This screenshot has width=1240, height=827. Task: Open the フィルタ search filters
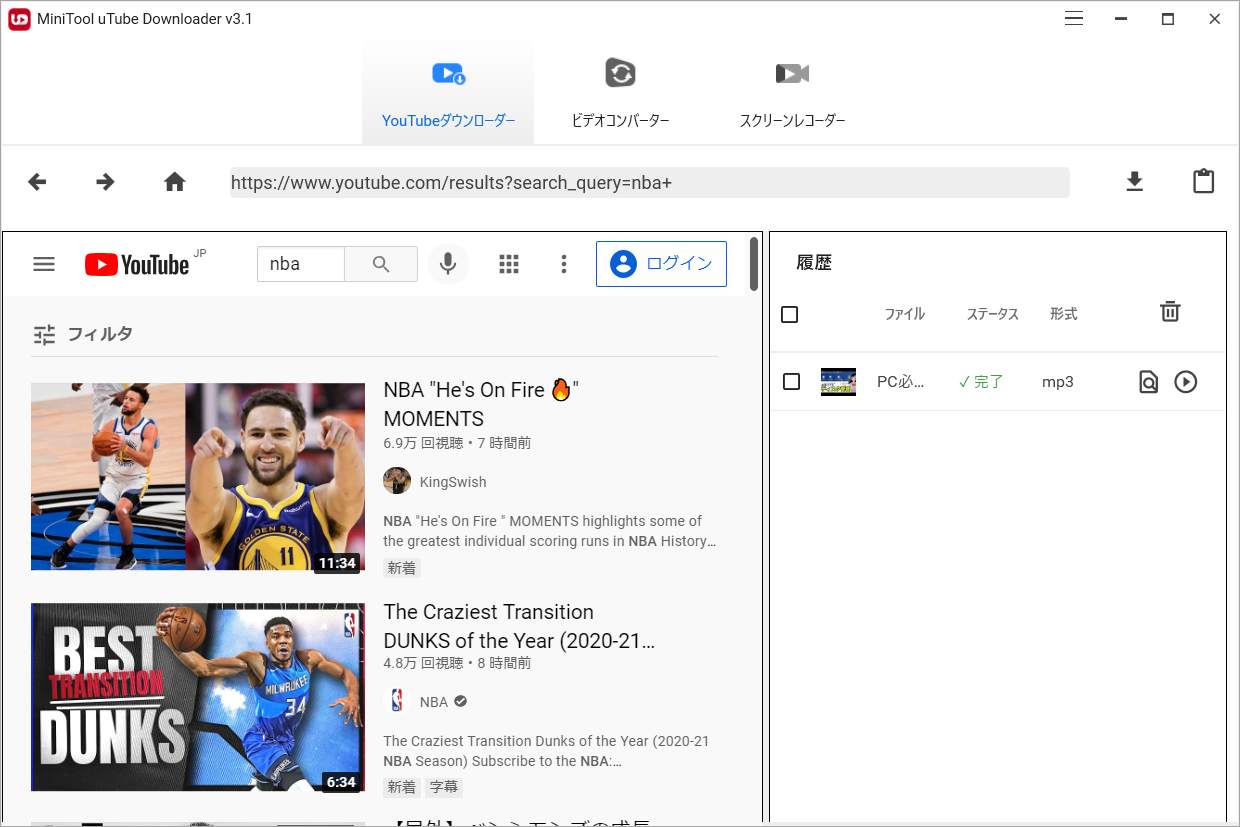pyautogui.click(x=82, y=334)
